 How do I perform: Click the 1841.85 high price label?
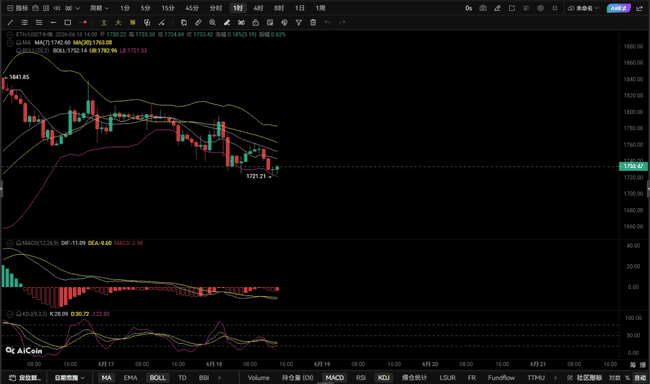tap(19, 77)
